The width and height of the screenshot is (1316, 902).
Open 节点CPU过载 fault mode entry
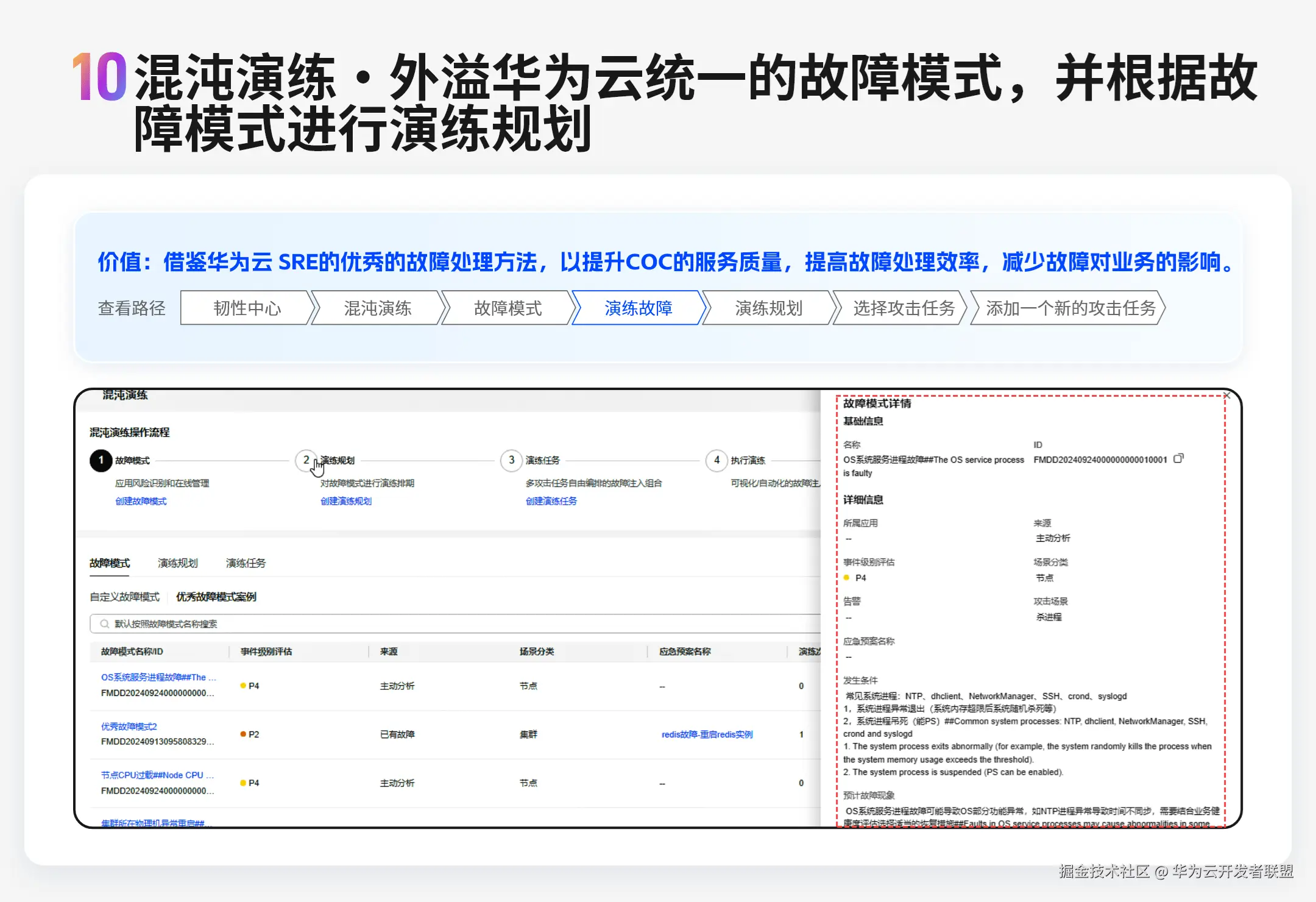(x=157, y=775)
